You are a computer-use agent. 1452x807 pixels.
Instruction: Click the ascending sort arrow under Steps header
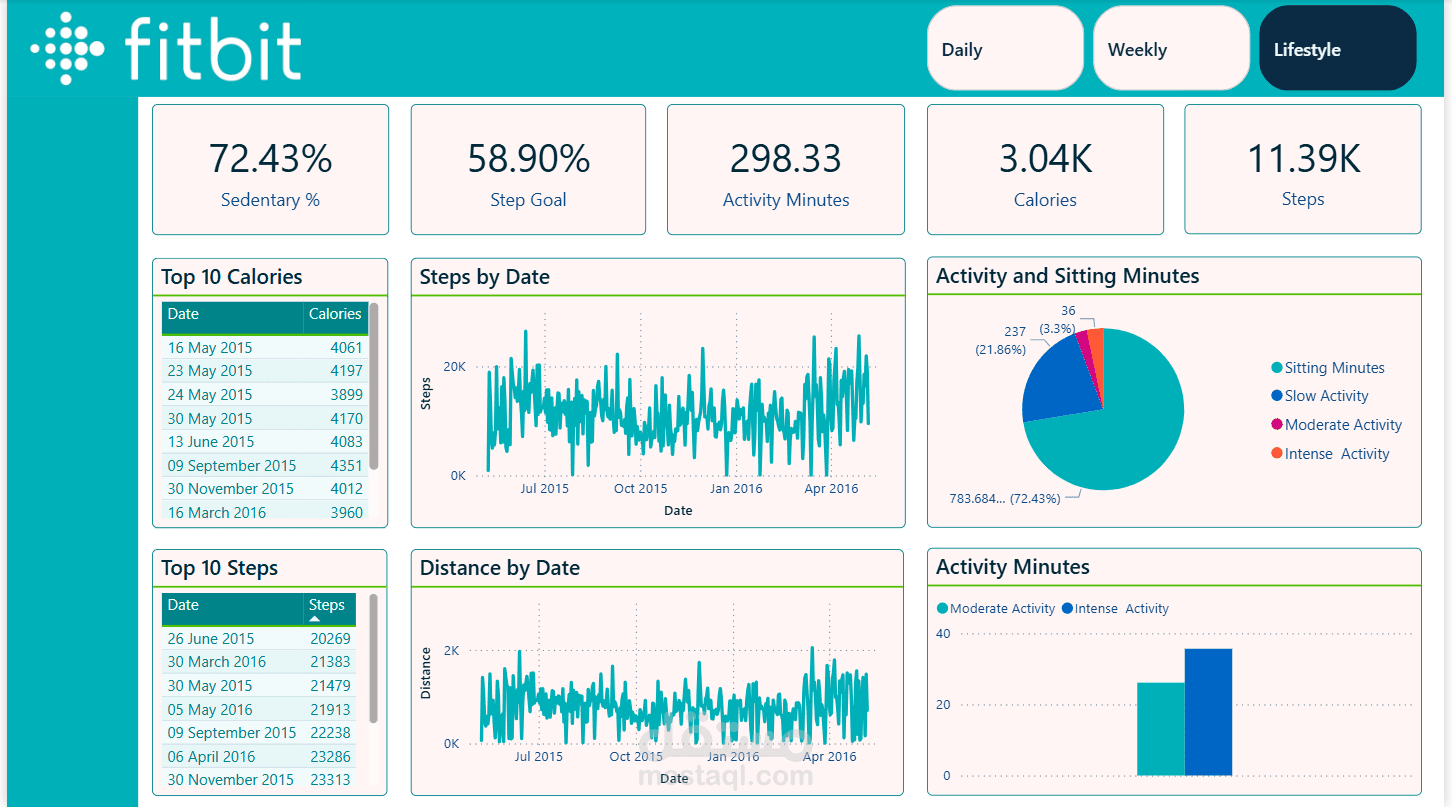tap(315, 619)
